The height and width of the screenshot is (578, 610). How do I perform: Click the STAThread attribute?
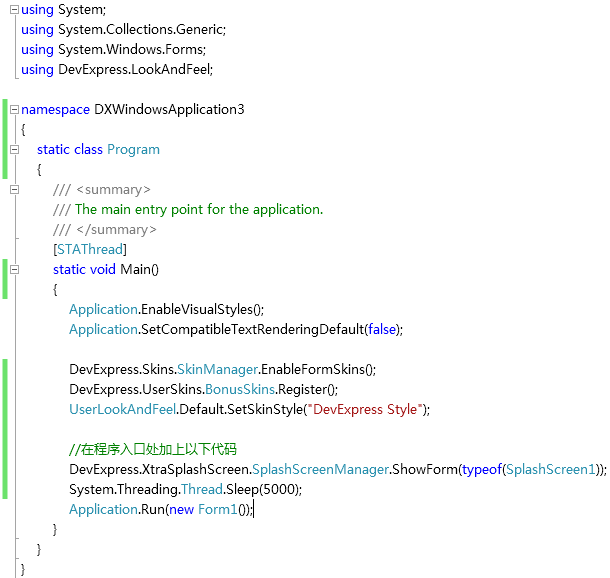pos(90,249)
